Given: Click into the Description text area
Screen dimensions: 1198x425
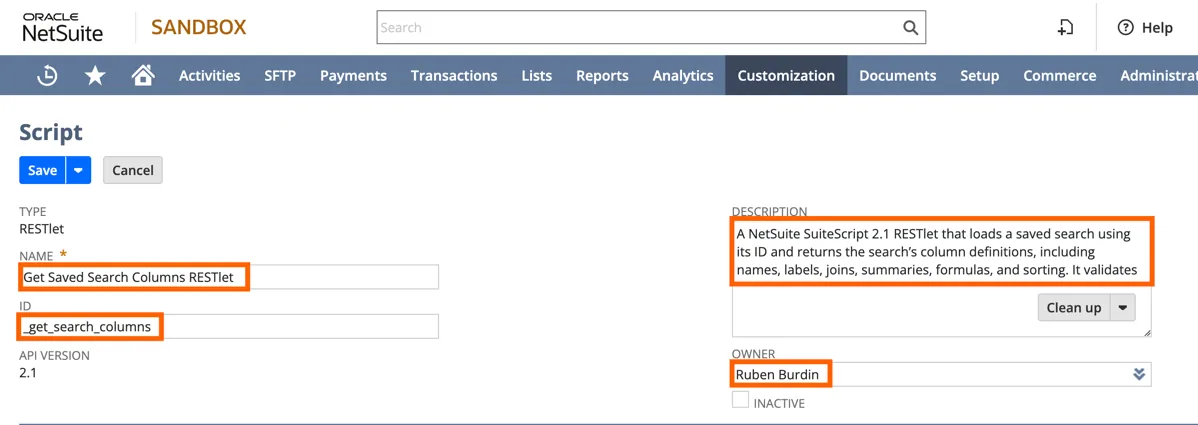Looking at the screenshot, I should [x=941, y=278].
